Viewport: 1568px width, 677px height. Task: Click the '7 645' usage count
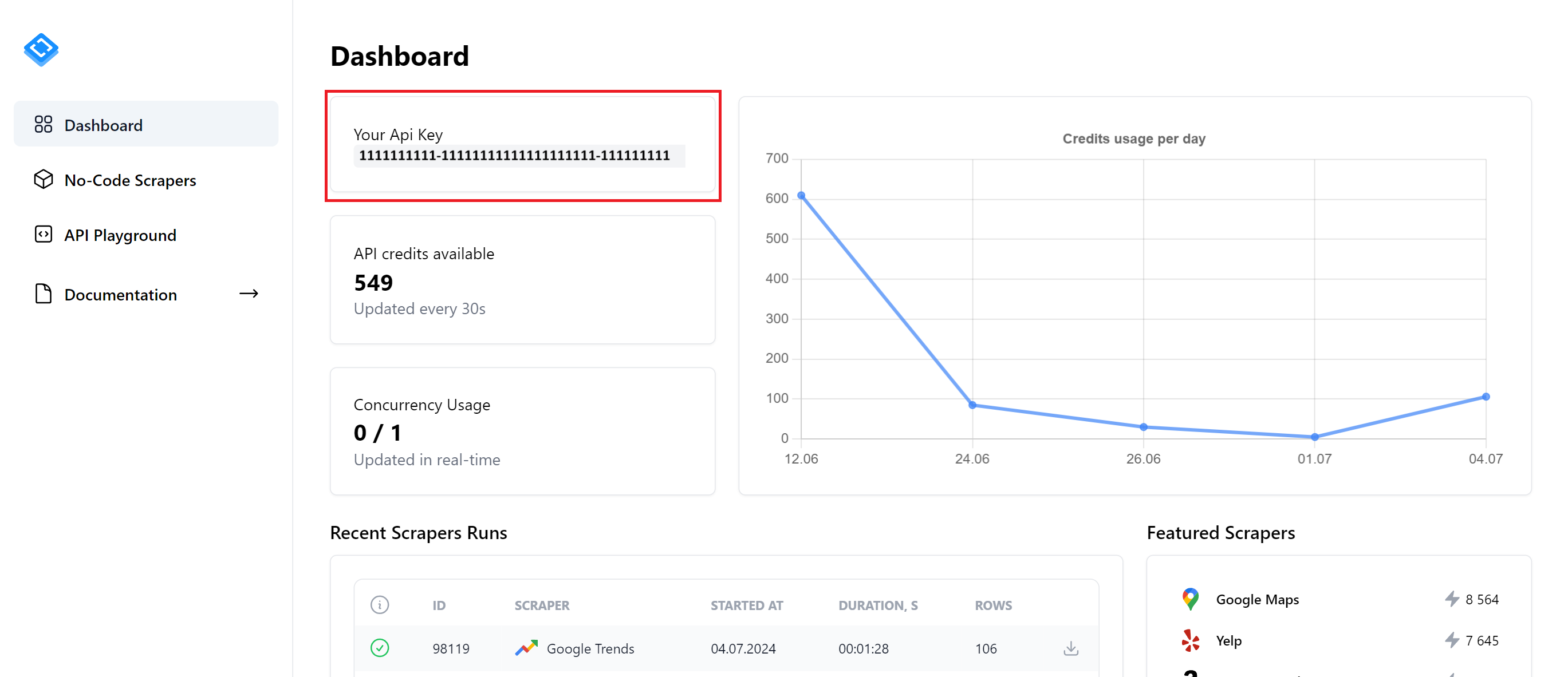tap(1482, 641)
